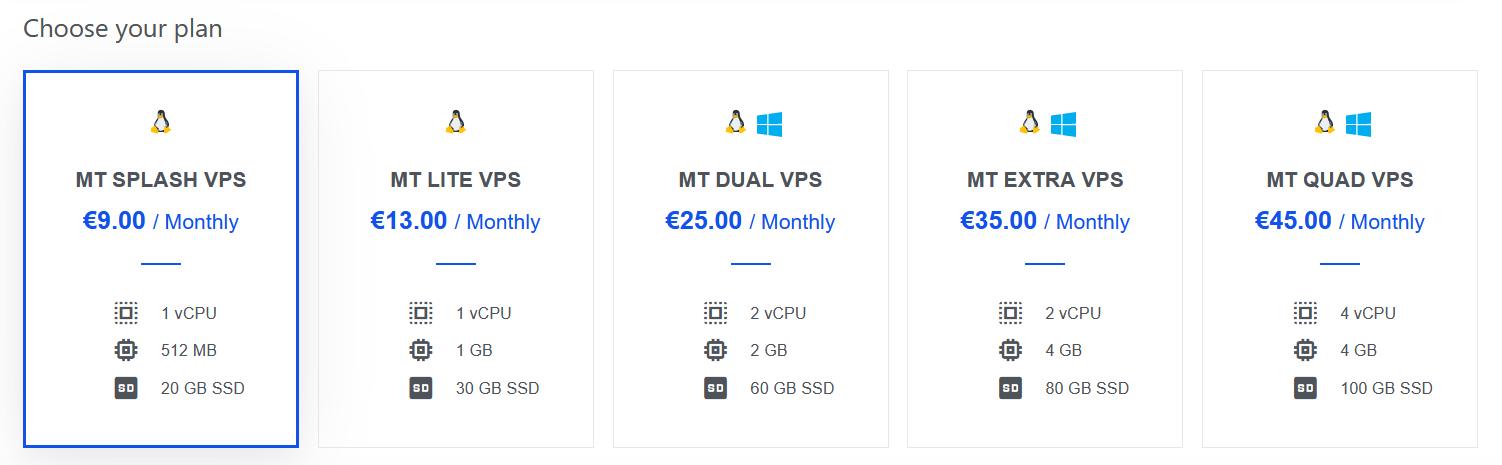Click the SSD icon beside 30 GB SSD

click(x=421, y=388)
